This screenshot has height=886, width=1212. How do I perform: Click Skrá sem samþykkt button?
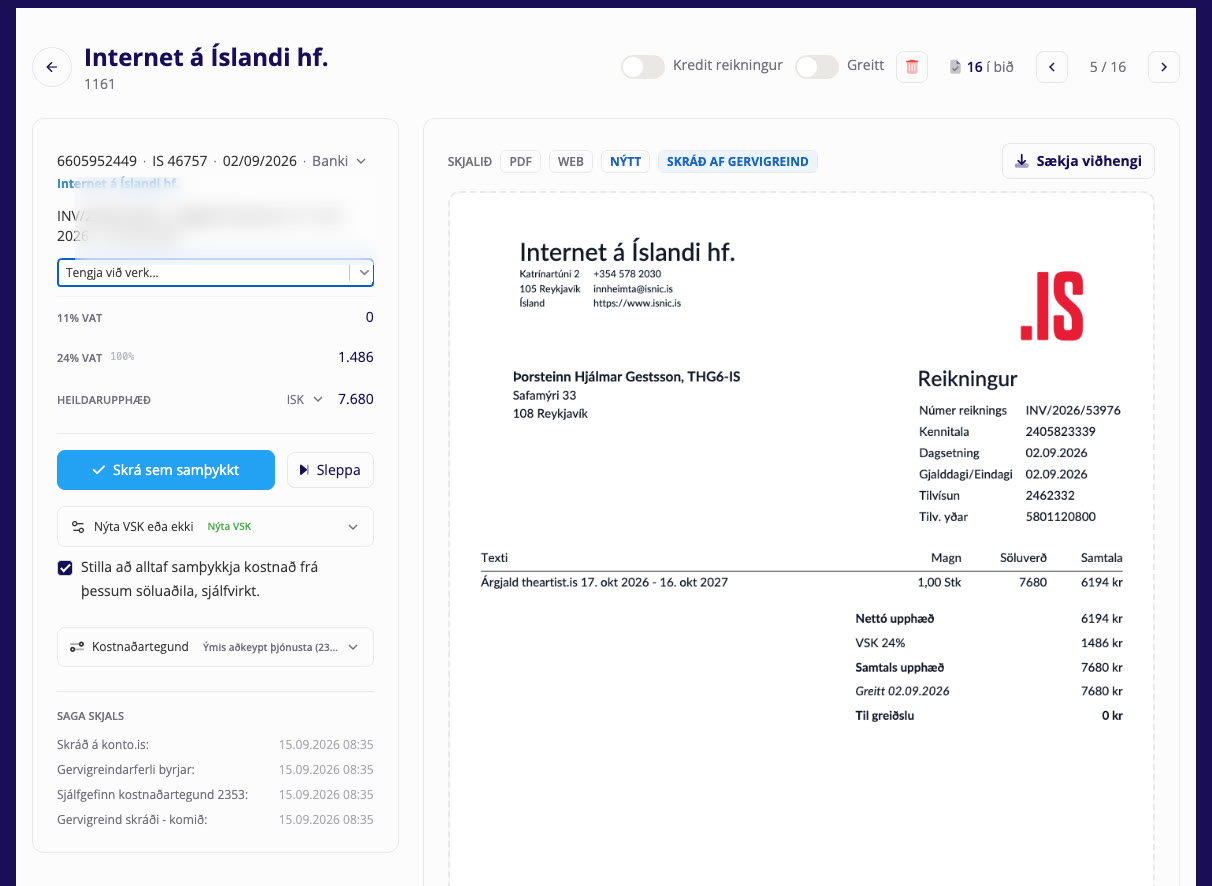[x=166, y=470]
